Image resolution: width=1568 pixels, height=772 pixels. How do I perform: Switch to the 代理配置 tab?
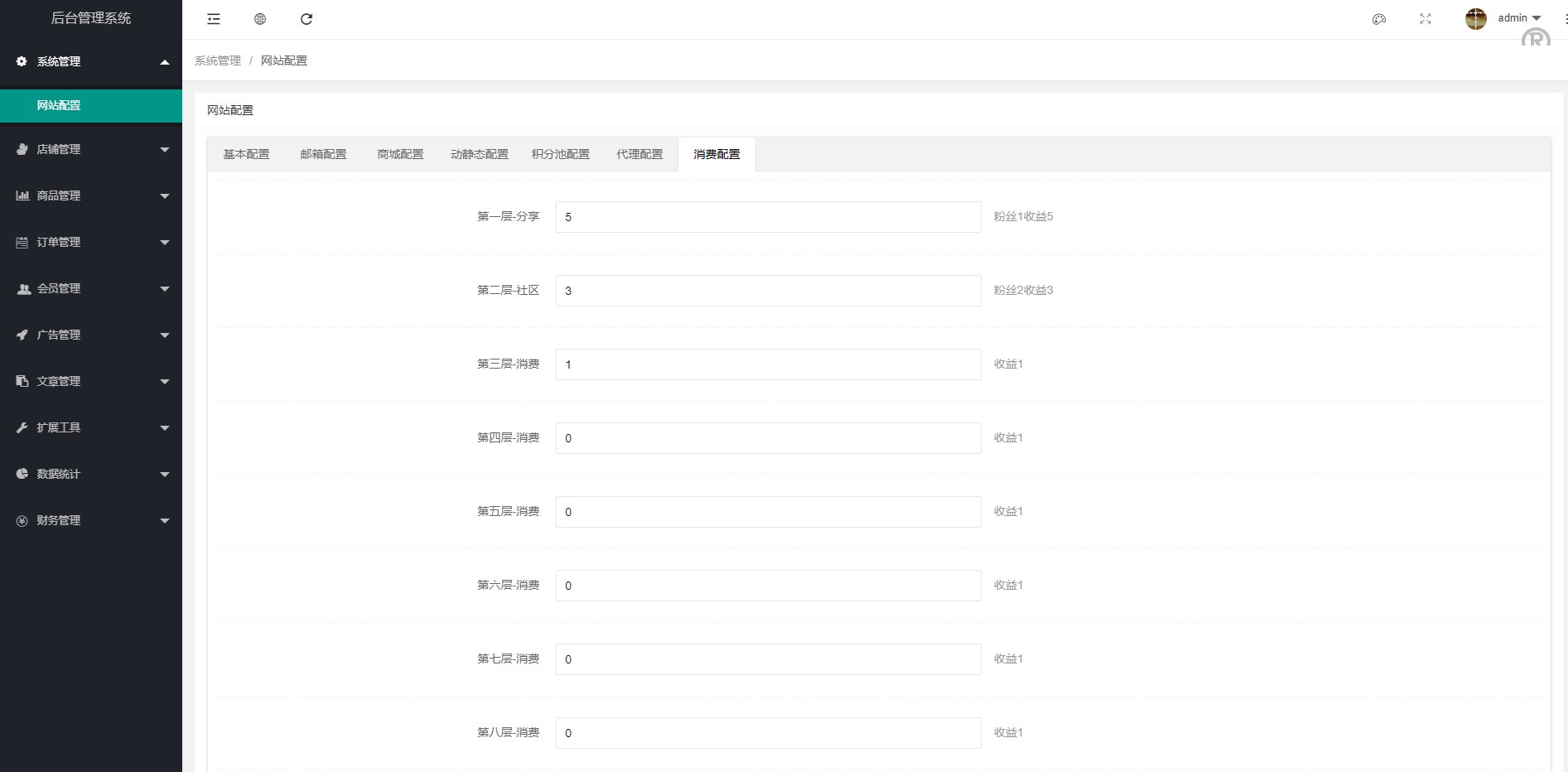pyautogui.click(x=639, y=153)
